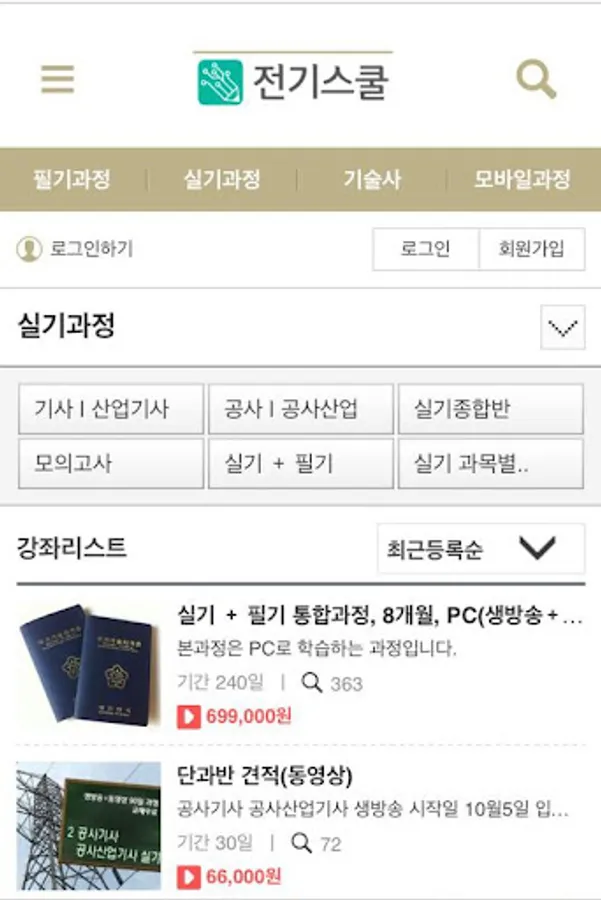
Task: Open the 단과반 견적(동영상) course title
Action: tap(265, 776)
